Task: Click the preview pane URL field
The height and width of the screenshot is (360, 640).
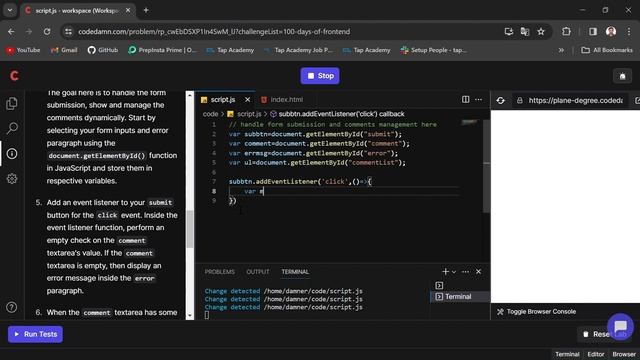Action: [576, 100]
